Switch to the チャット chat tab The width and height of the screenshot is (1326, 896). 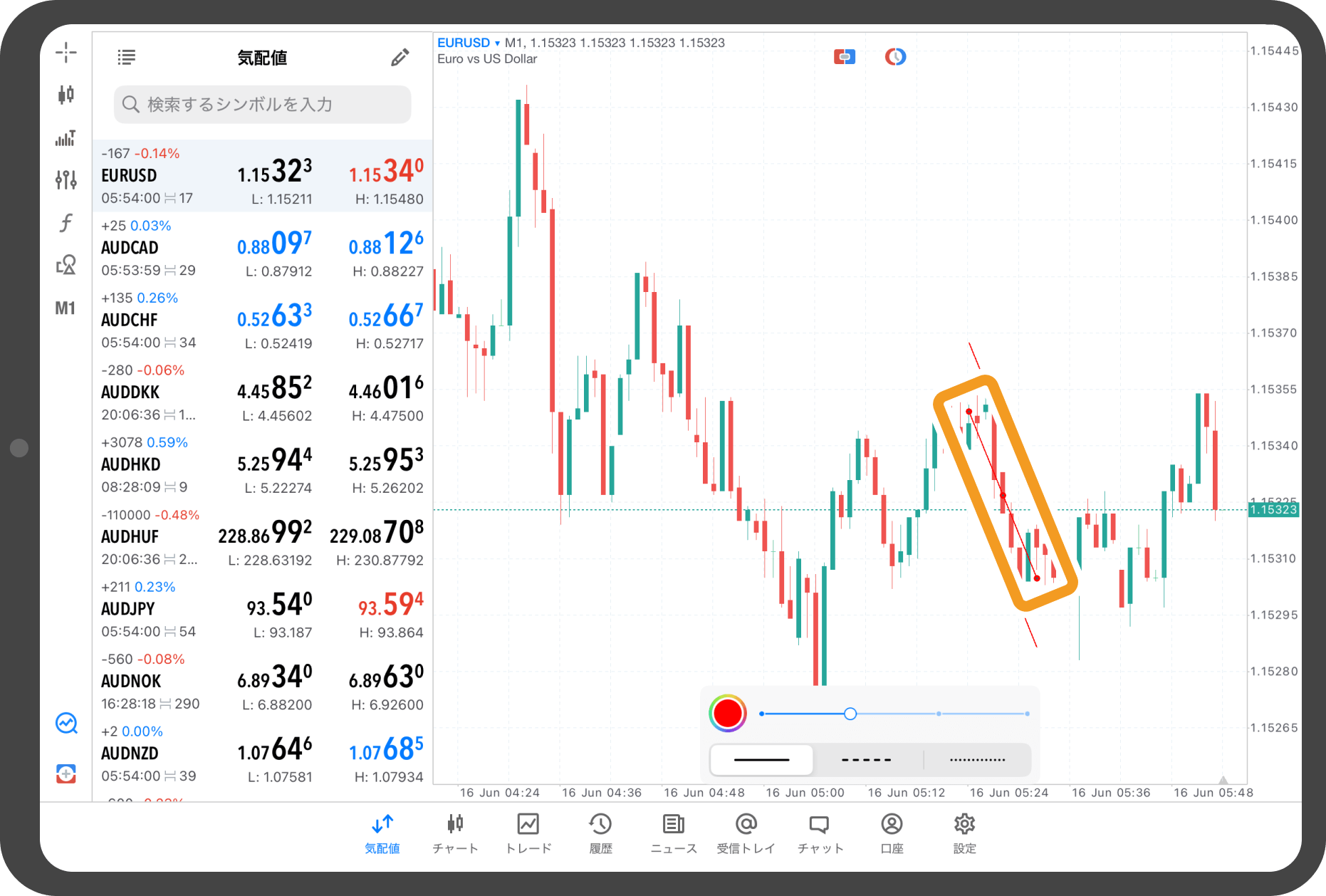point(820,833)
